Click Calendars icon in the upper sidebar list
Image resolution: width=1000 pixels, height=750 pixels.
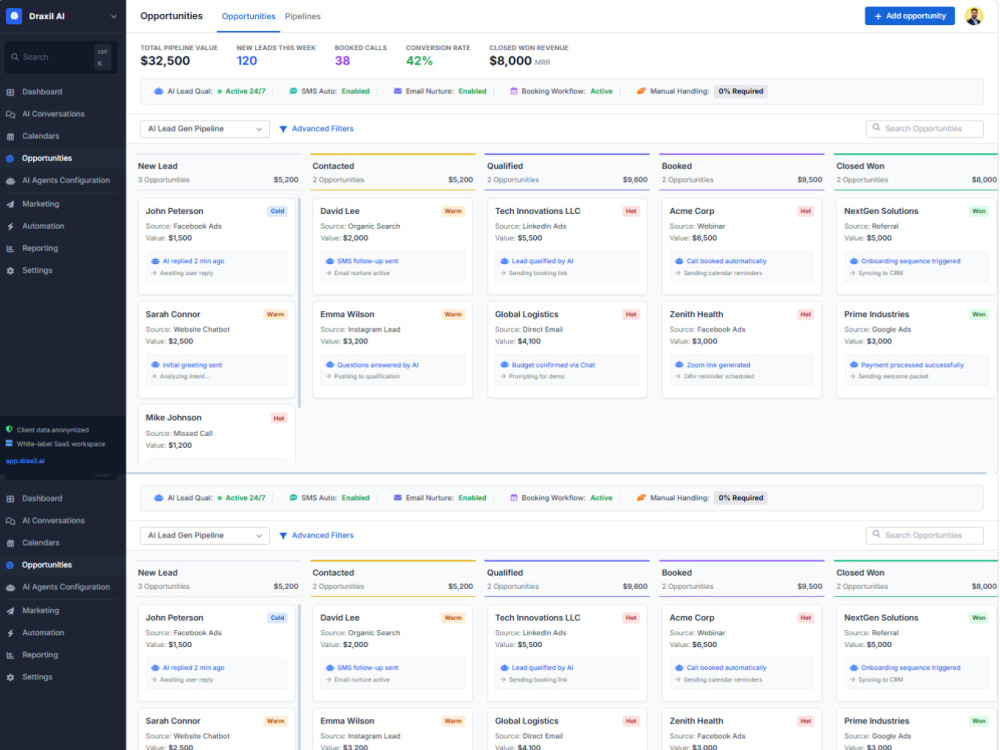click(x=10, y=136)
